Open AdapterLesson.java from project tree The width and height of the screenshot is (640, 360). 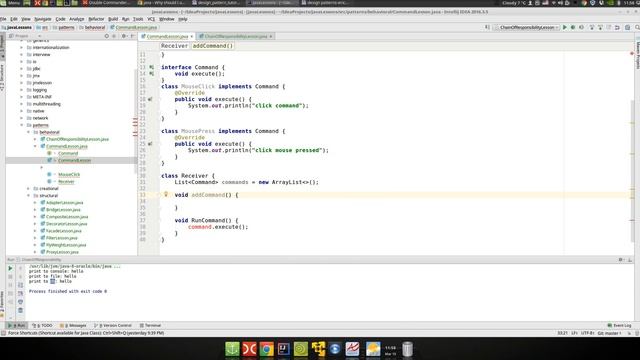(64, 202)
